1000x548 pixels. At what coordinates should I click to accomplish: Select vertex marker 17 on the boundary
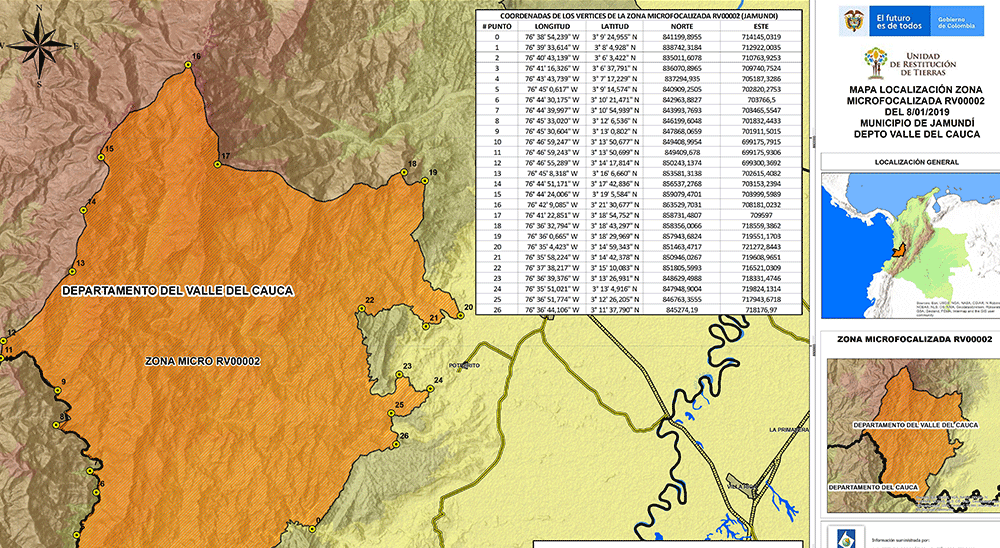click(217, 163)
